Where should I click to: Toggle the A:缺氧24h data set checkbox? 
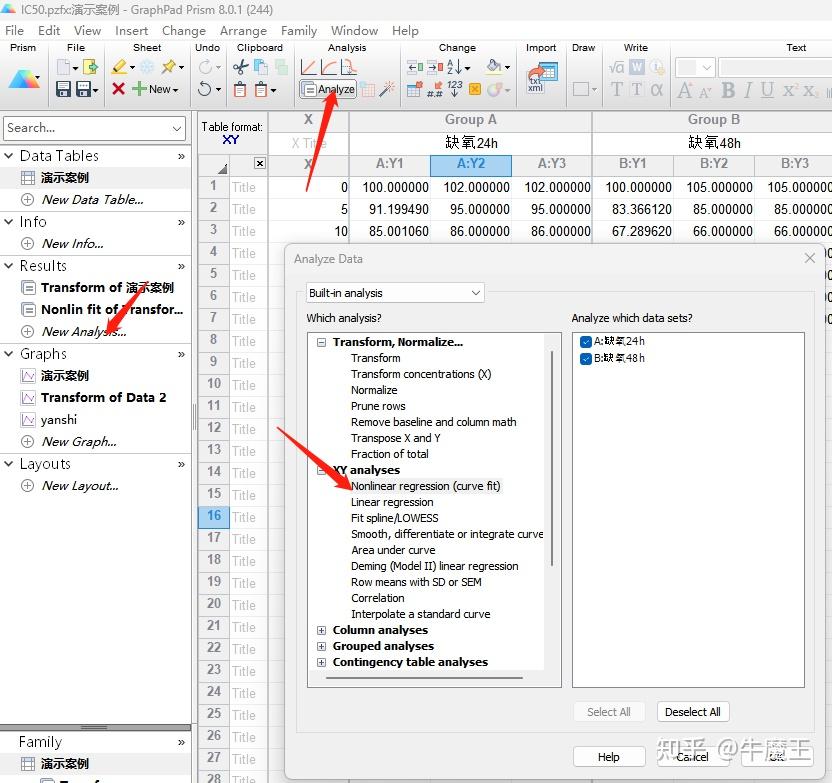click(586, 342)
